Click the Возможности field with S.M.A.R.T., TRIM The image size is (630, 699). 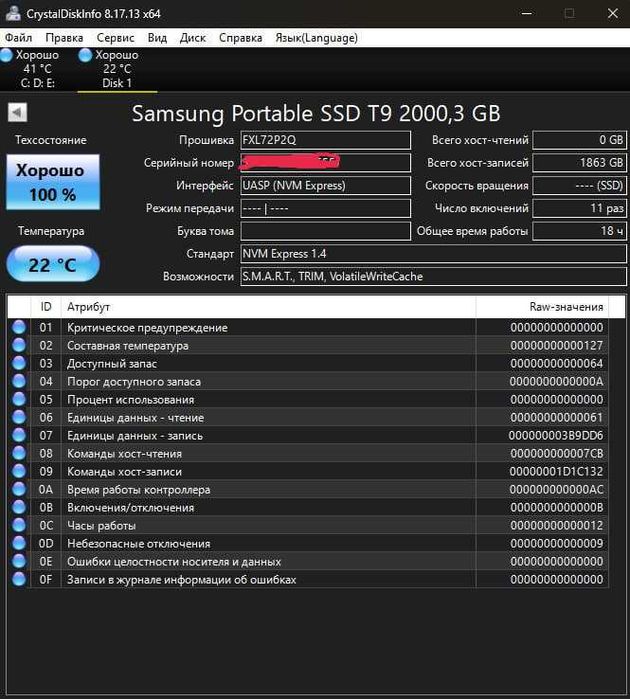433,276
